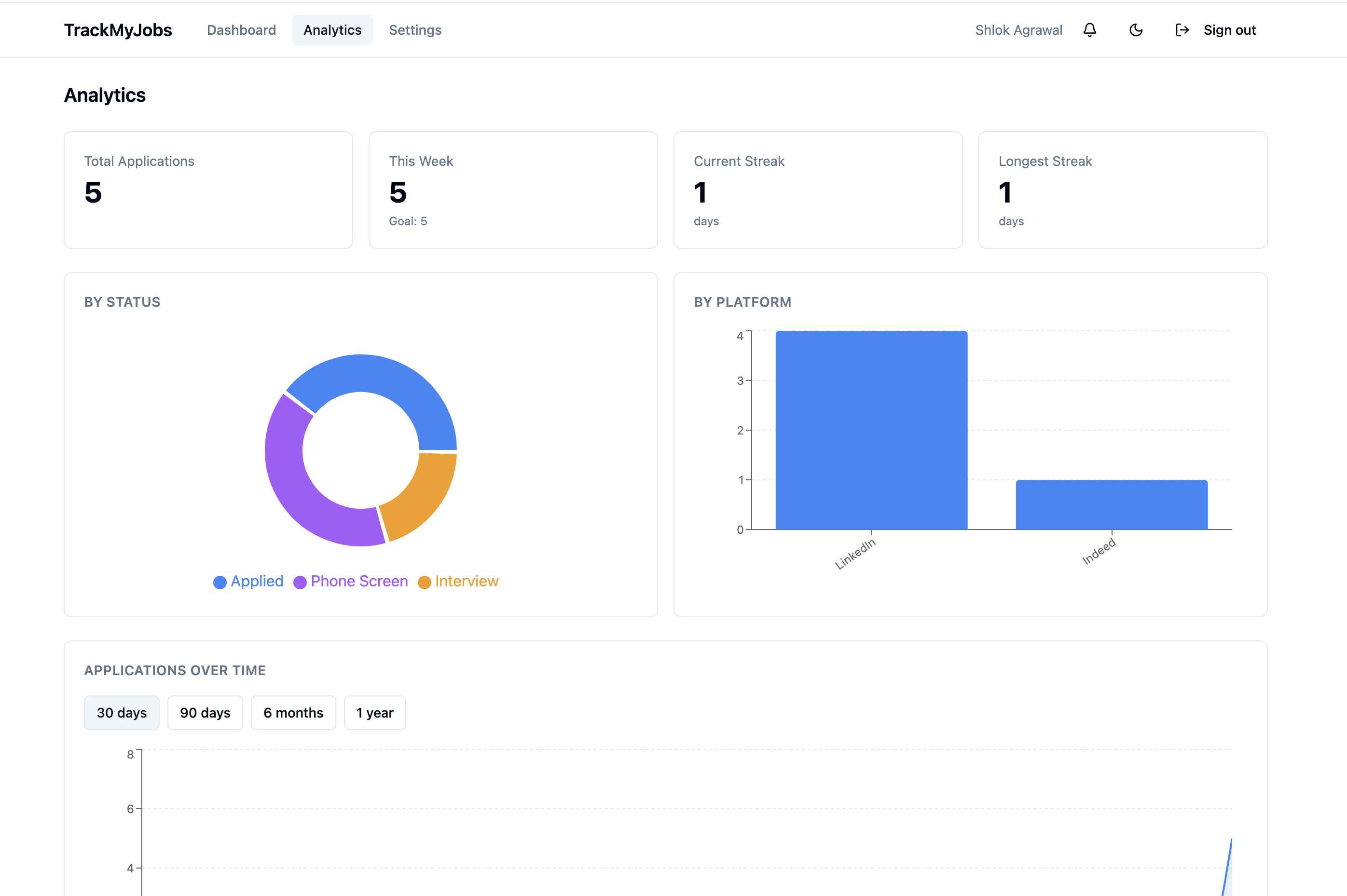Click the Indeed axis label
The height and width of the screenshot is (896, 1347).
coord(1098,551)
